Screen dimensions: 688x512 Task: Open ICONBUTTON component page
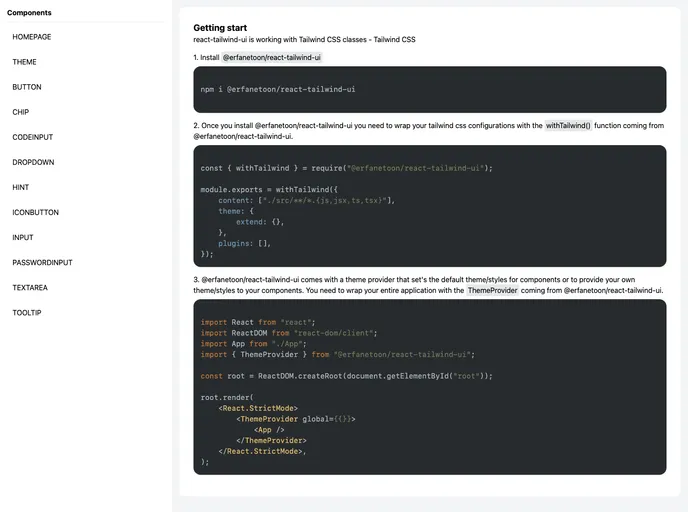point(36,212)
